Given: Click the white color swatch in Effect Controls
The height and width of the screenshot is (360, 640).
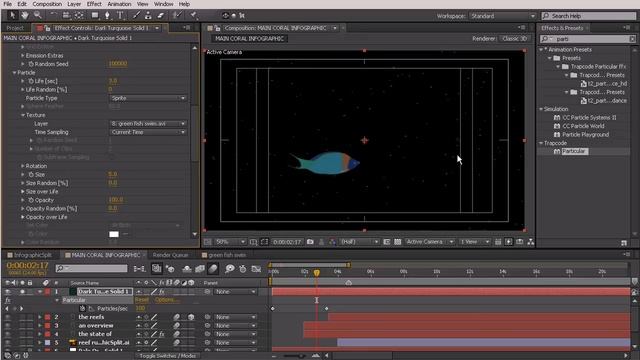Looking at the screenshot, I should click(114, 234).
